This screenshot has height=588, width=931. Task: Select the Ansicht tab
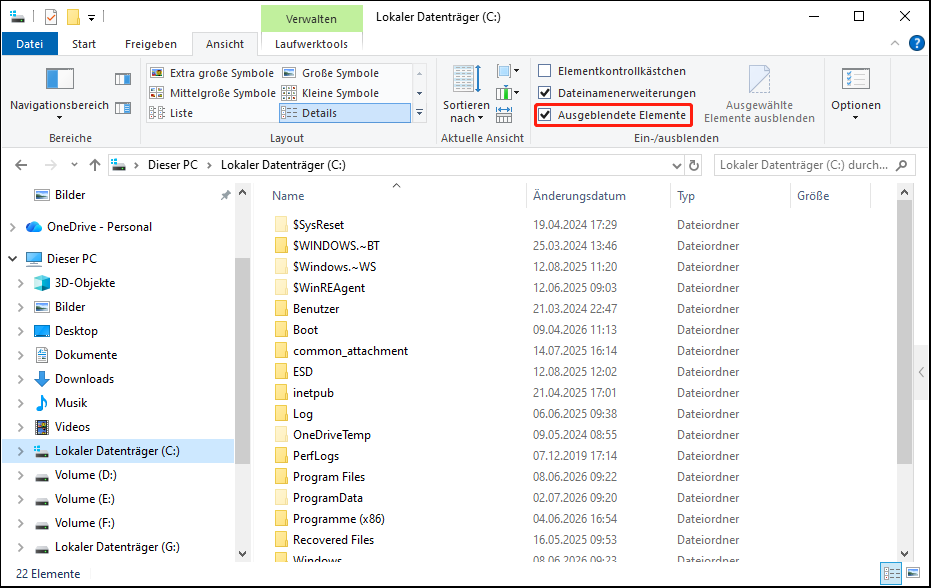224,44
